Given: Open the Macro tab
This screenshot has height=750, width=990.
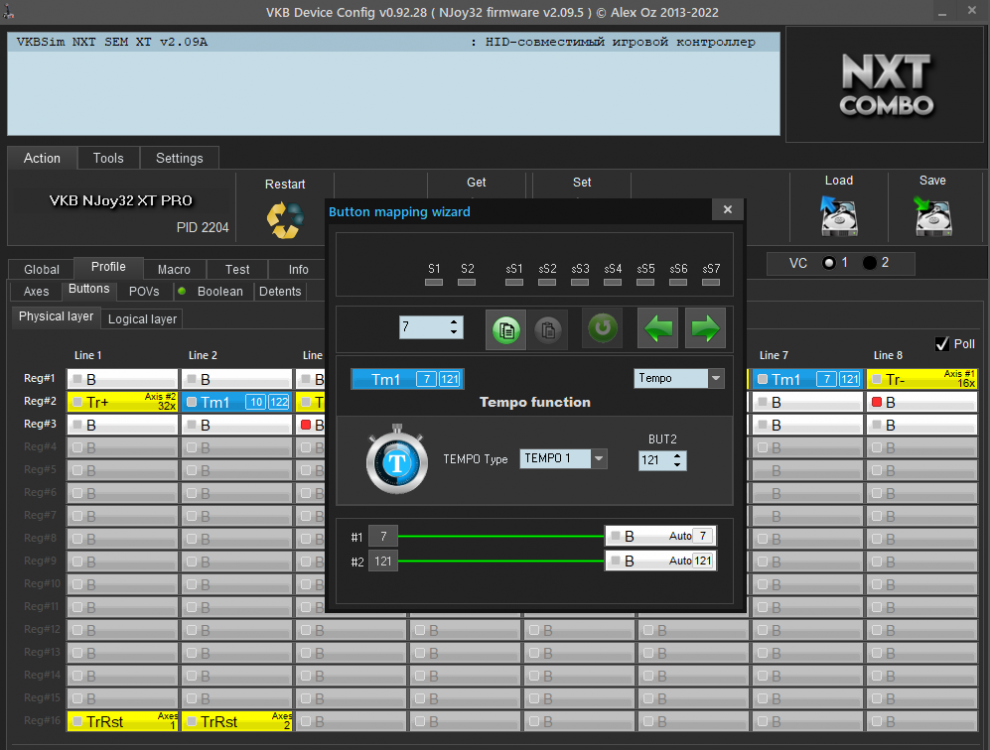Looking at the screenshot, I should [x=174, y=269].
